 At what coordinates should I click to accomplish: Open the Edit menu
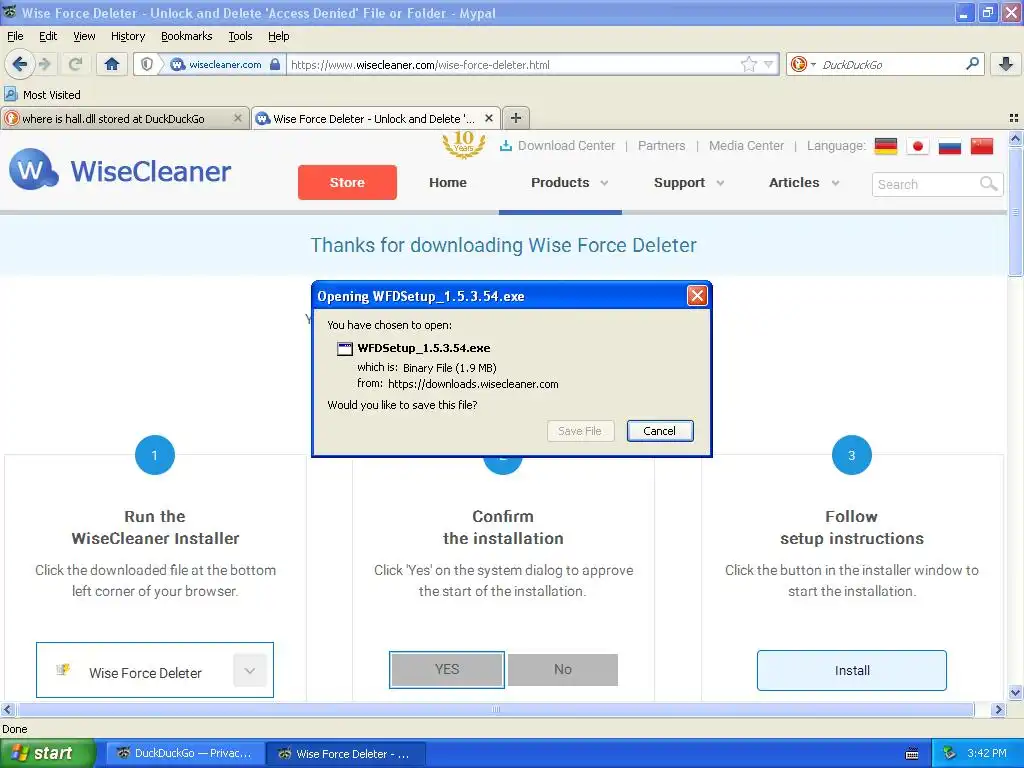click(x=48, y=36)
